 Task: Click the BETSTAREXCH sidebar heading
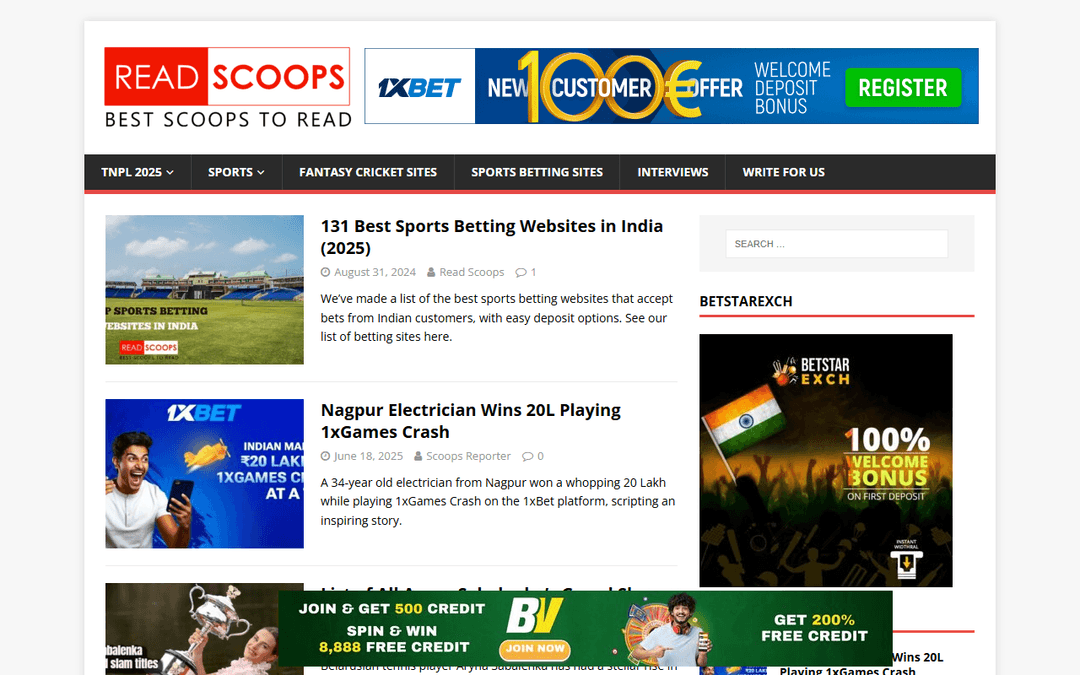(746, 301)
